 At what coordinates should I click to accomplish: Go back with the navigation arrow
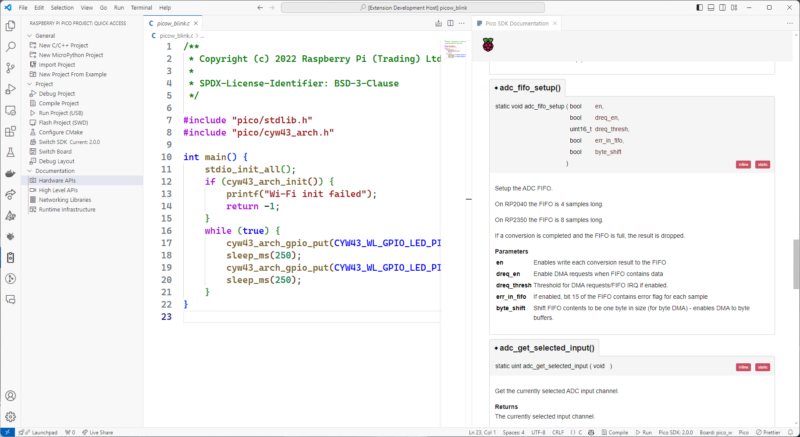[260, 8]
